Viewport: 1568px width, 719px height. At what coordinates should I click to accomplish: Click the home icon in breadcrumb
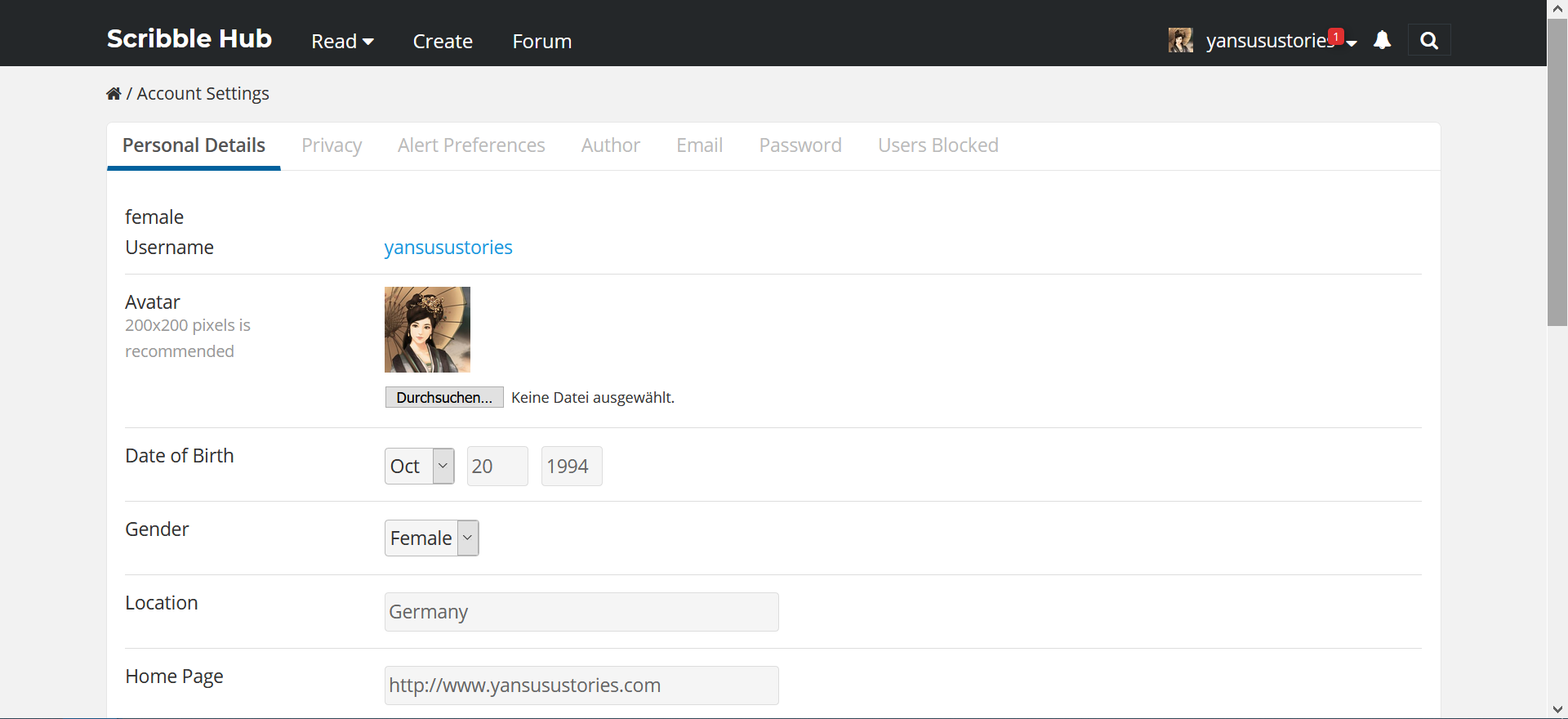click(x=114, y=94)
